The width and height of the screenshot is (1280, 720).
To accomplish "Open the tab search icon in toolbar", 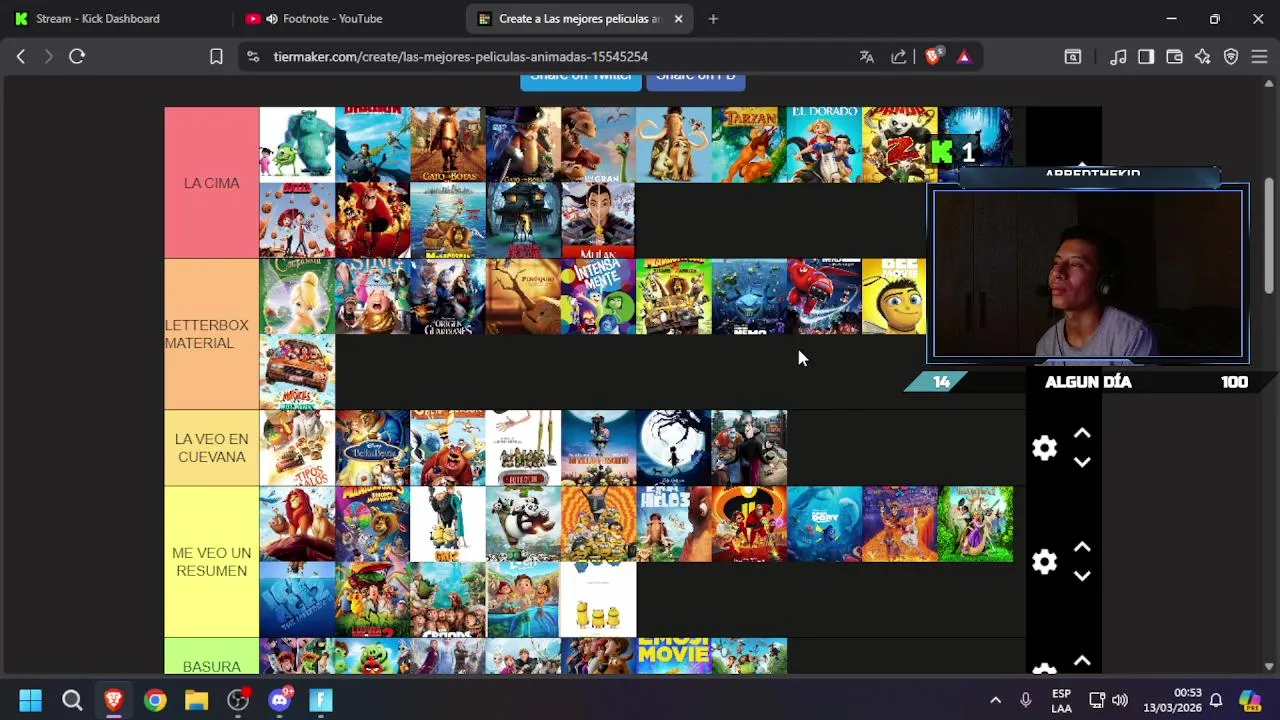I will click(x=1073, y=57).
